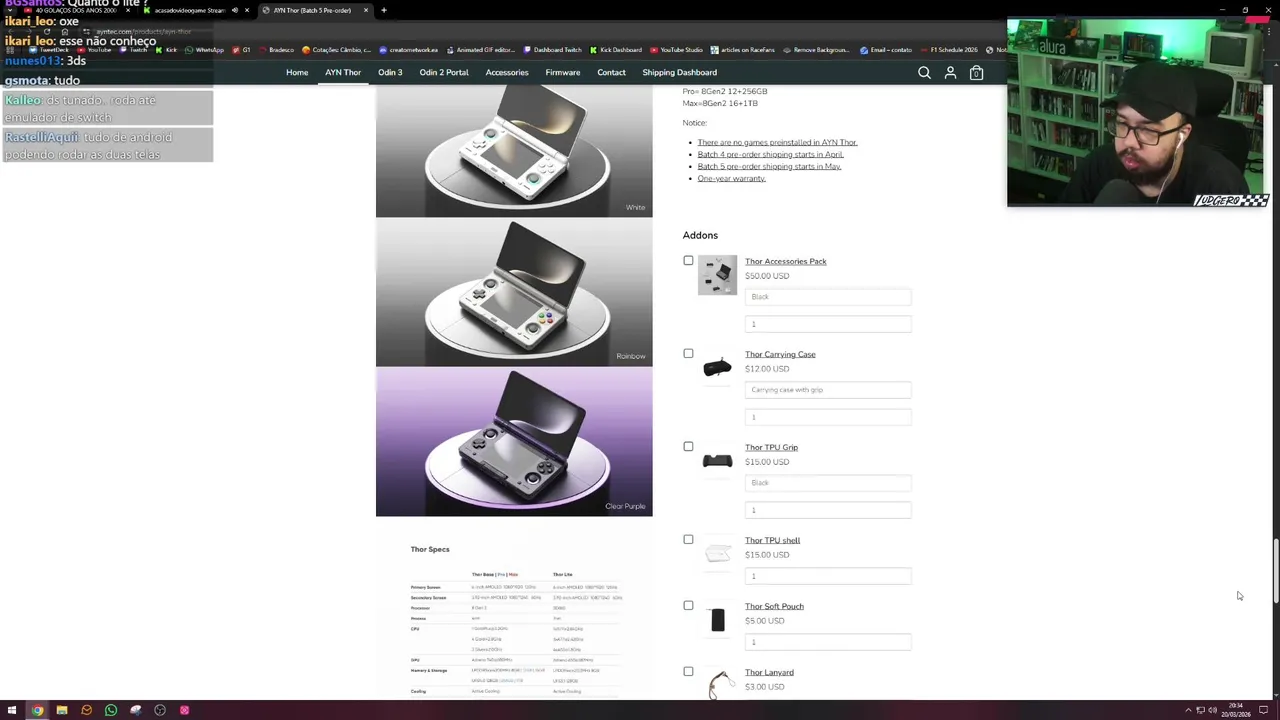Open the shopping bag cart icon

point(976,72)
